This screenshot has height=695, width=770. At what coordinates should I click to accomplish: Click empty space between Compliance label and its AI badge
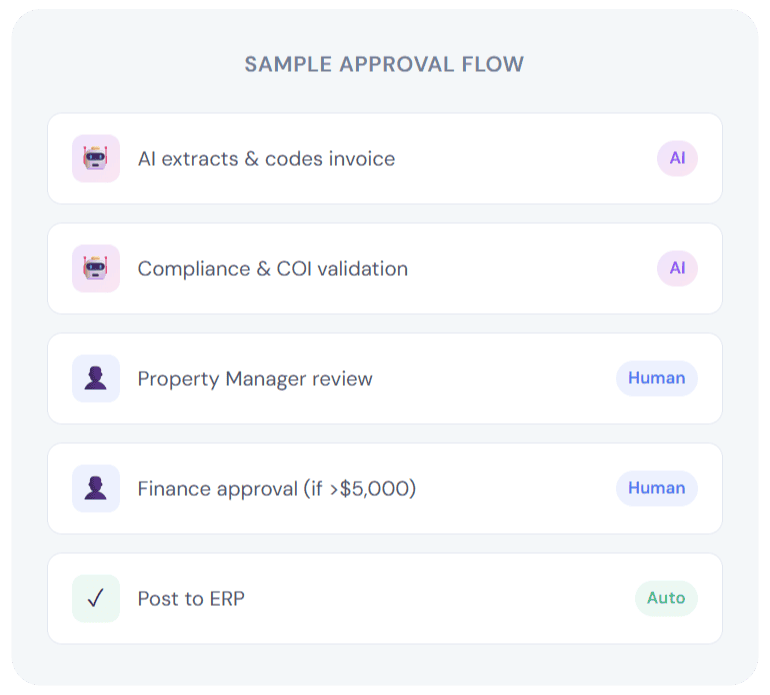point(530,269)
